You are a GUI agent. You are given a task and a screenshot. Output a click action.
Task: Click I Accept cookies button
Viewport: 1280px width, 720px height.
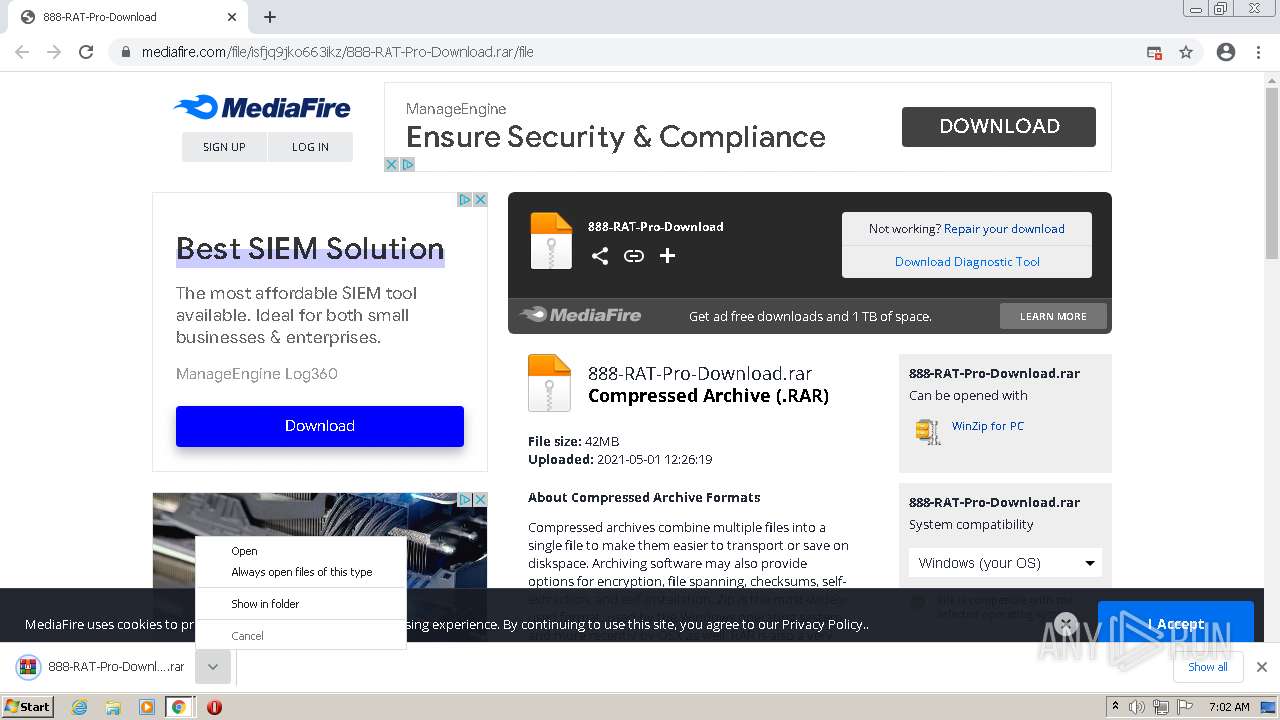coord(1175,624)
